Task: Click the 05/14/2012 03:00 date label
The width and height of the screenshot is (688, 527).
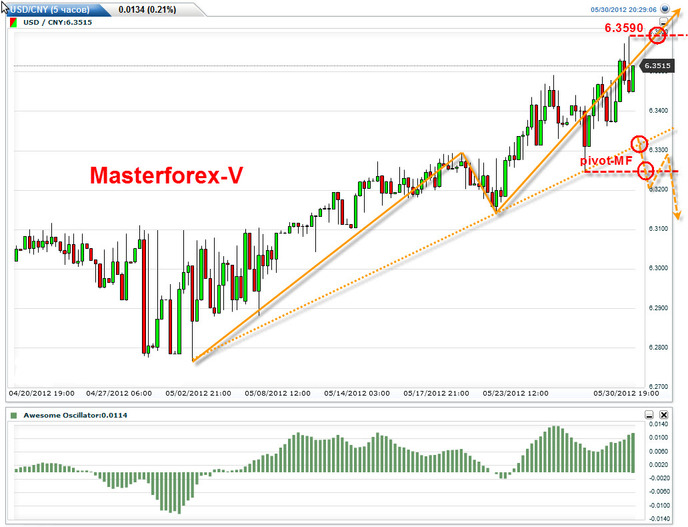Action: pyautogui.click(x=357, y=394)
